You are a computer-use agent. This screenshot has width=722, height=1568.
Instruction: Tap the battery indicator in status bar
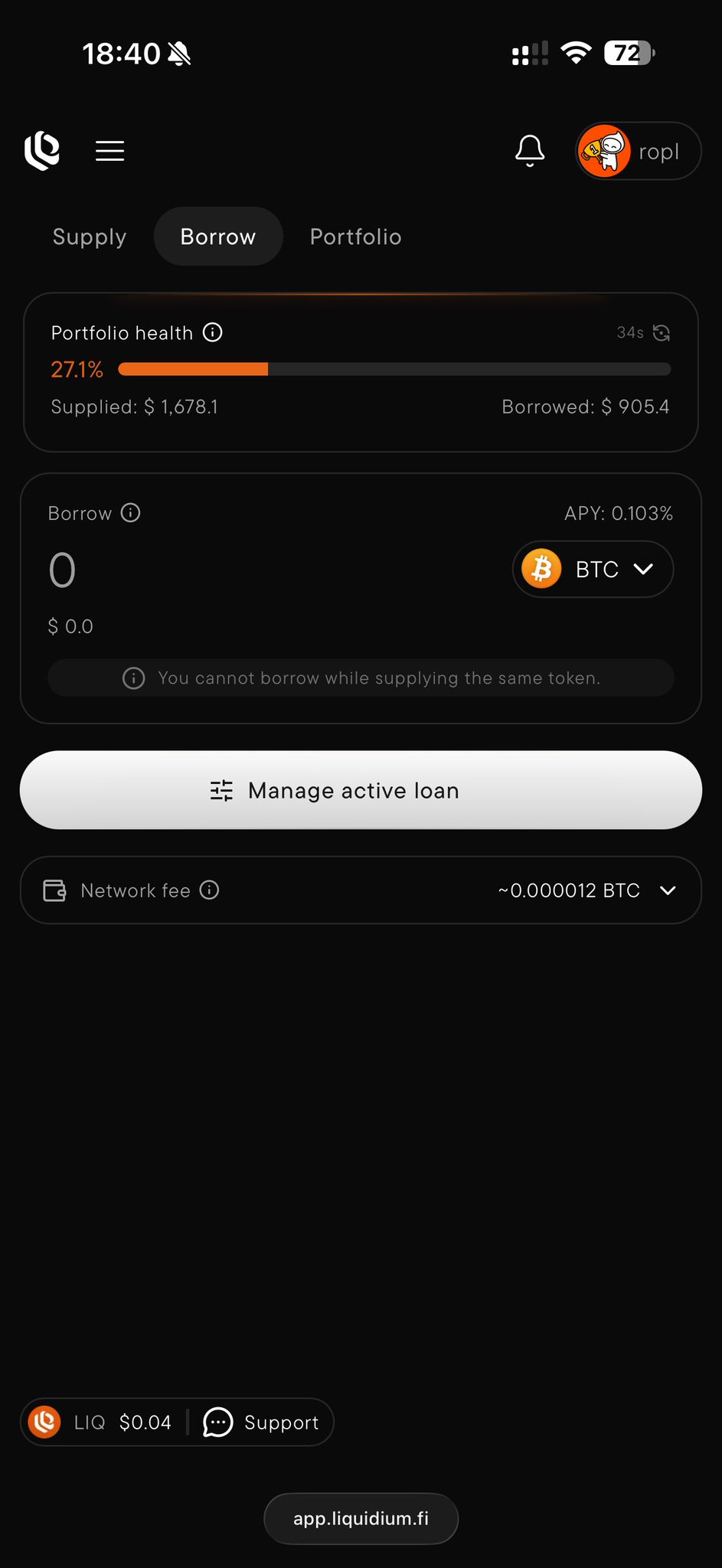click(629, 54)
